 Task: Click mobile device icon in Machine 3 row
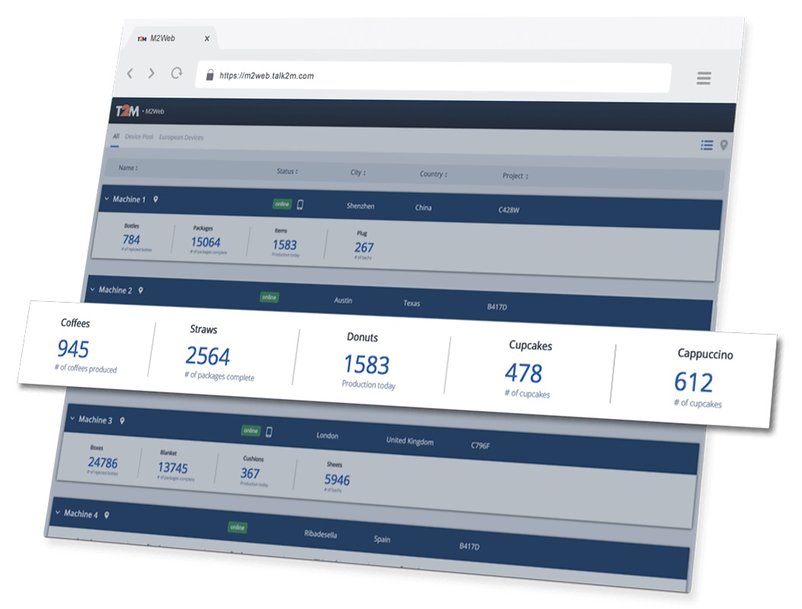click(269, 432)
